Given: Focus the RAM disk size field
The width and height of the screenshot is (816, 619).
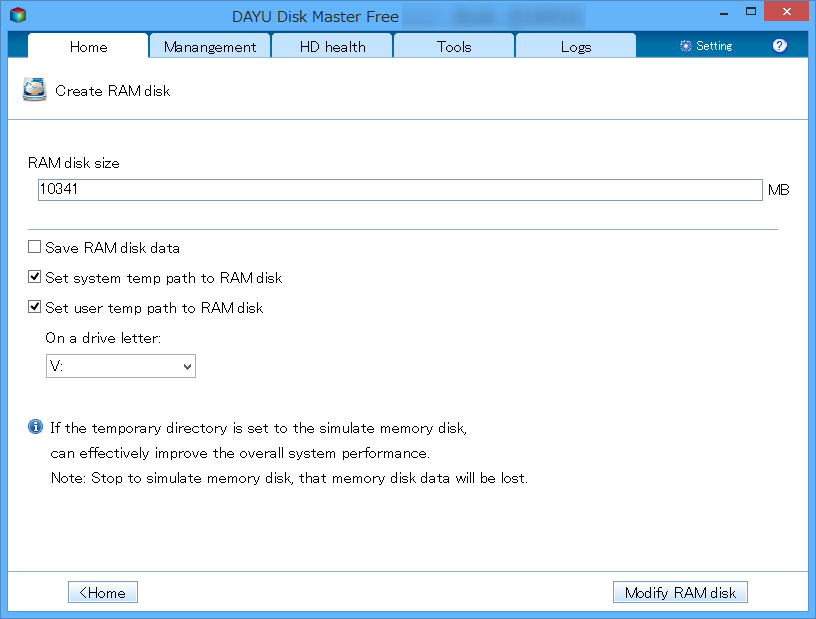Looking at the screenshot, I should (400, 190).
